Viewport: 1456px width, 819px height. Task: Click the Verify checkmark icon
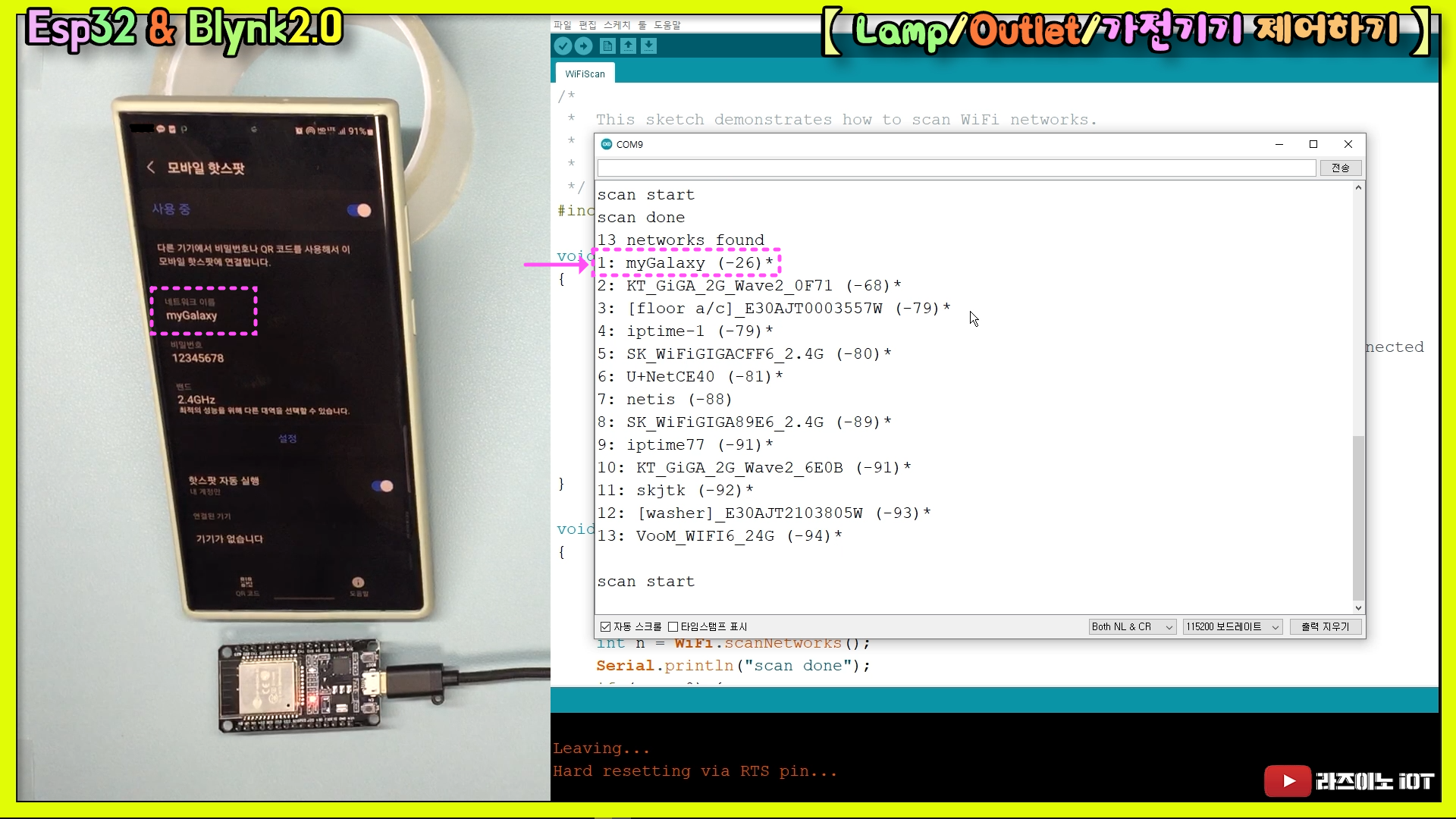click(562, 46)
